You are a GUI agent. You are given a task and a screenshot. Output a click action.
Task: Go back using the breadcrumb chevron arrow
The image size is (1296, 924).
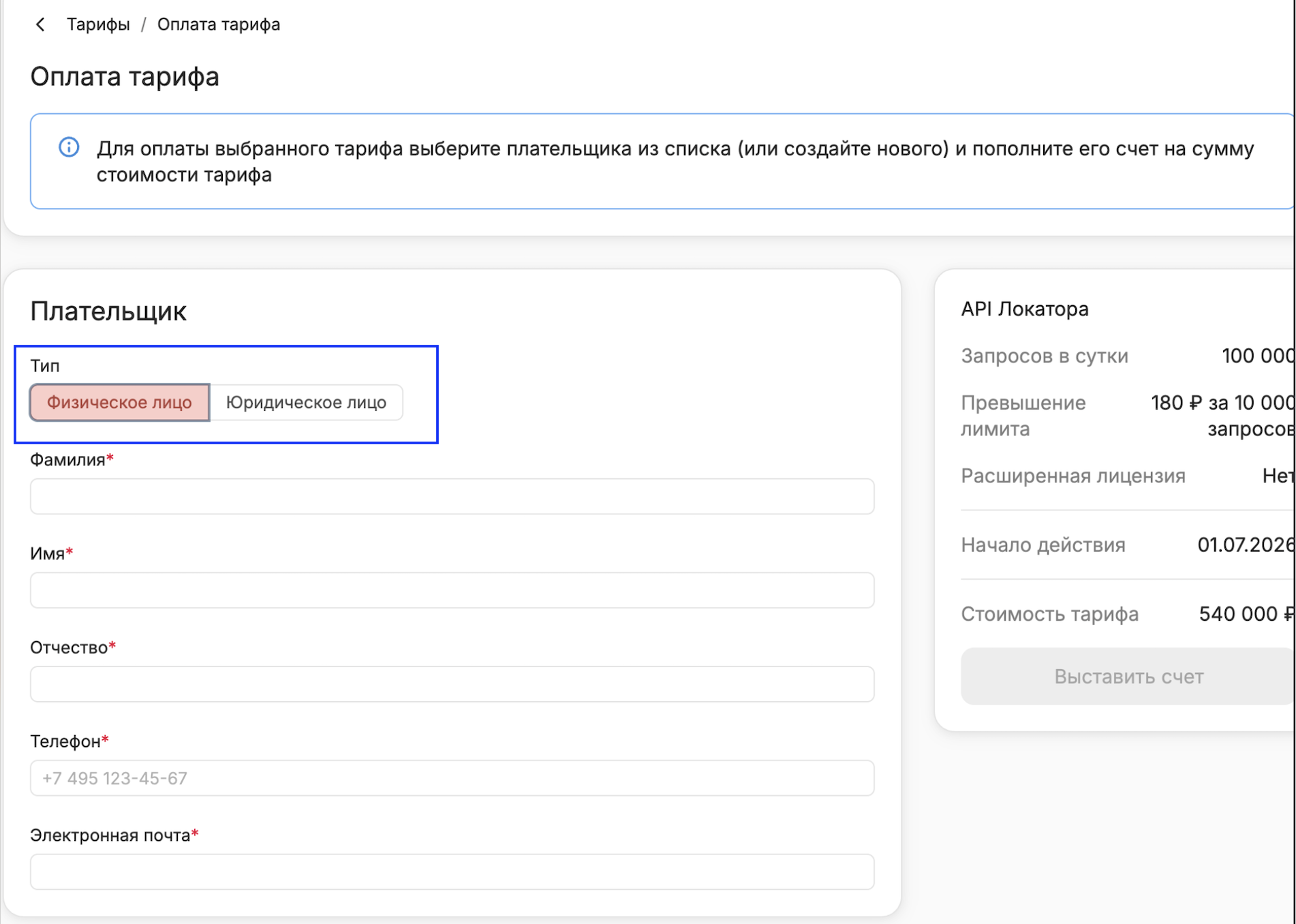tap(40, 25)
